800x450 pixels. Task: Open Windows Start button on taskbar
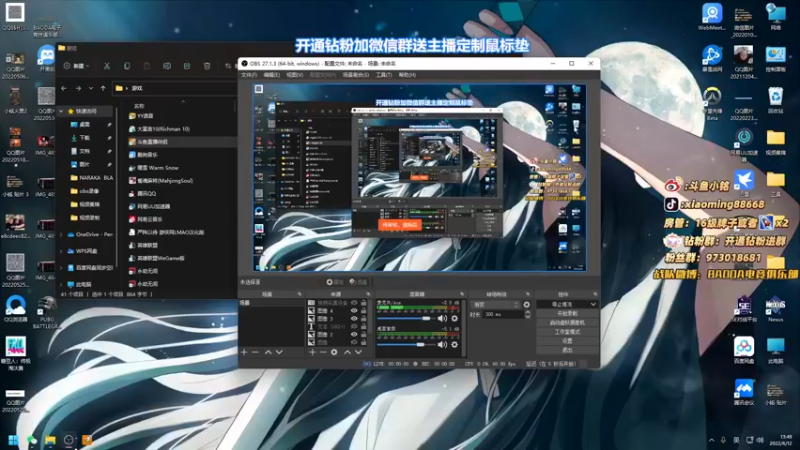pyautogui.click(x=14, y=440)
